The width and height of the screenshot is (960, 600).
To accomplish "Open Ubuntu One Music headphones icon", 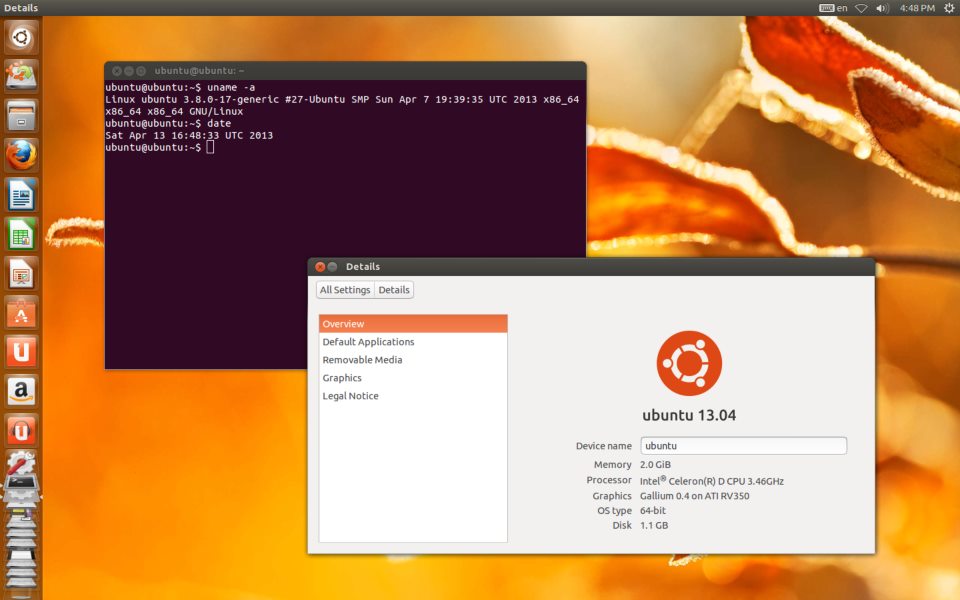I will [x=21, y=430].
